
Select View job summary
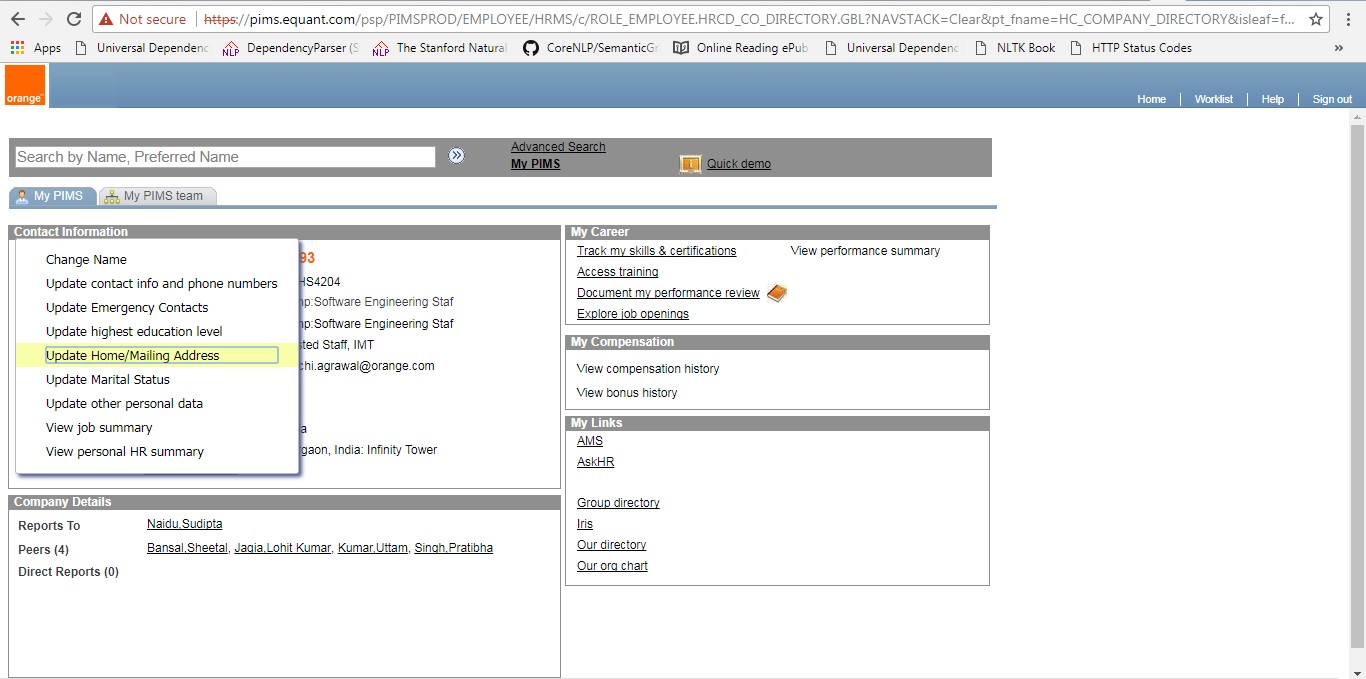pos(99,427)
